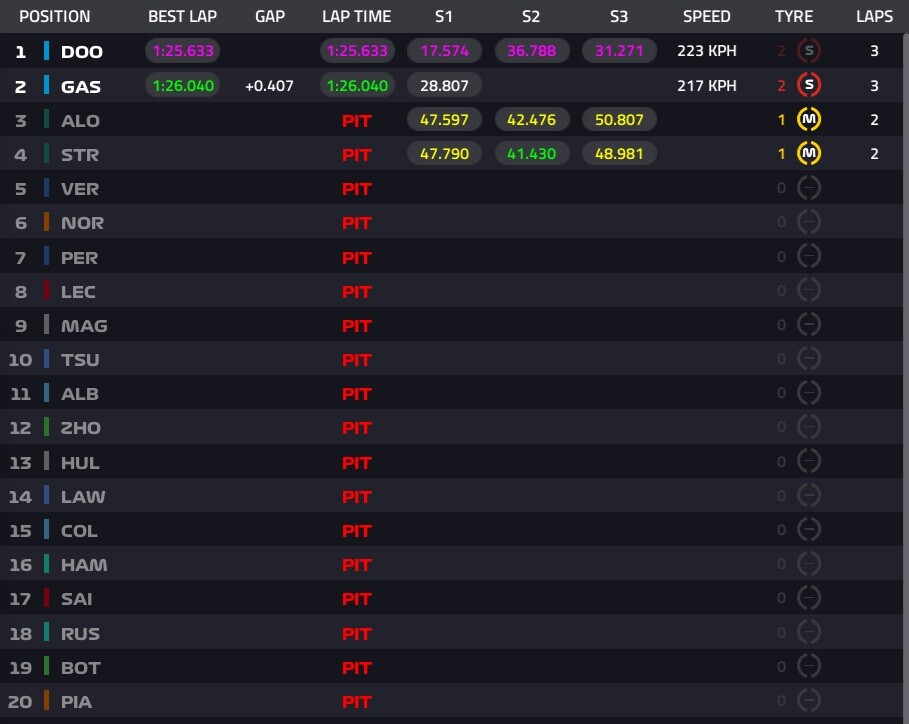
Task: Click the 223 KPH speed value
Action: (x=707, y=51)
